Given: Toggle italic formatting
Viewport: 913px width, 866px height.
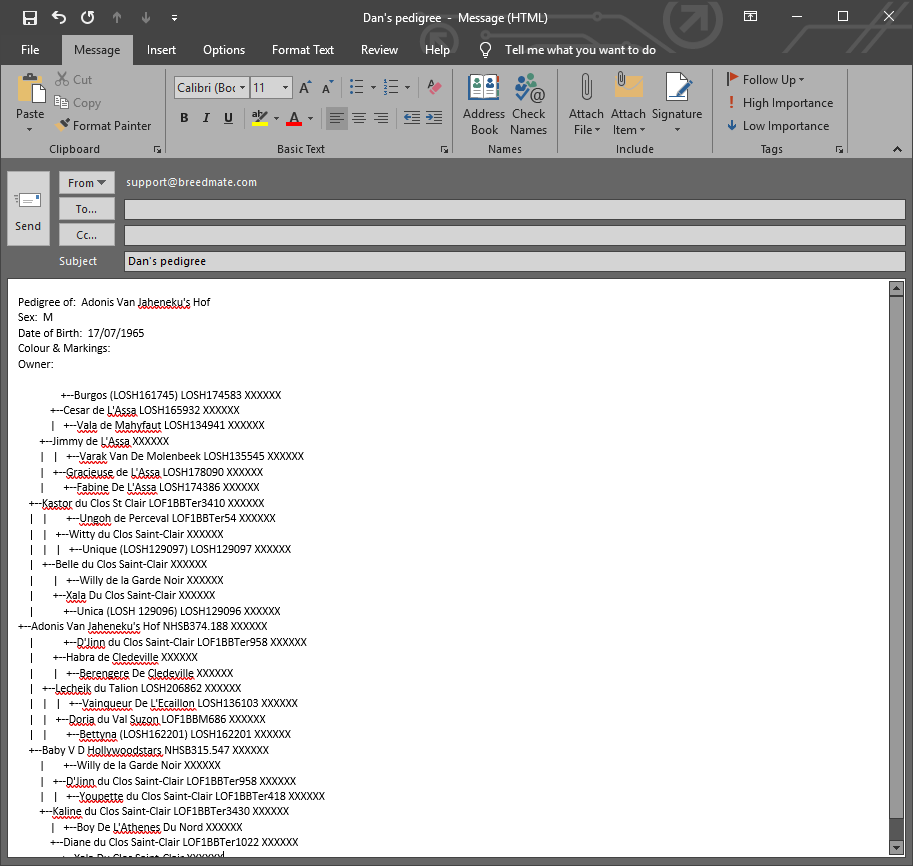Looking at the screenshot, I should [x=206, y=118].
